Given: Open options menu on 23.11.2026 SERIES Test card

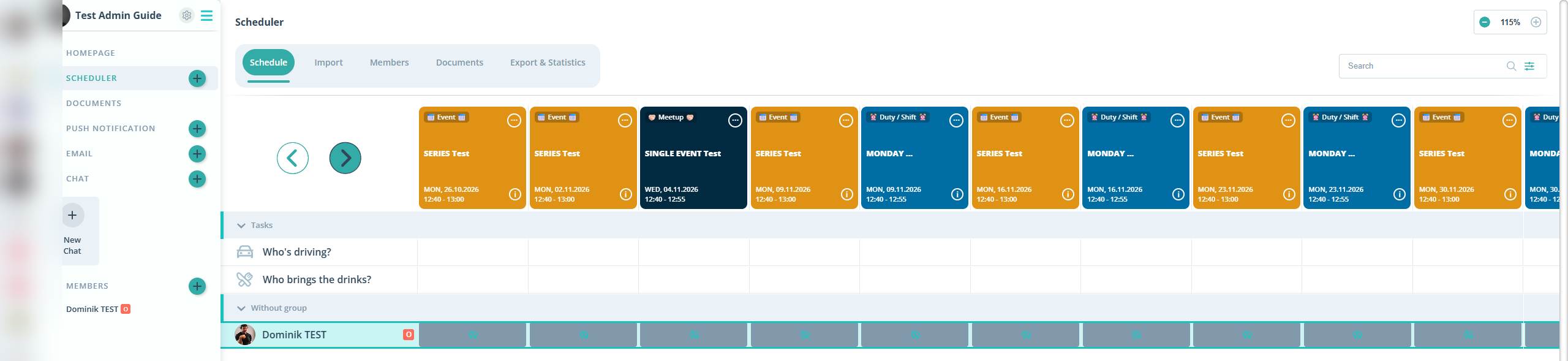Looking at the screenshot, I should pos(1288,121).
